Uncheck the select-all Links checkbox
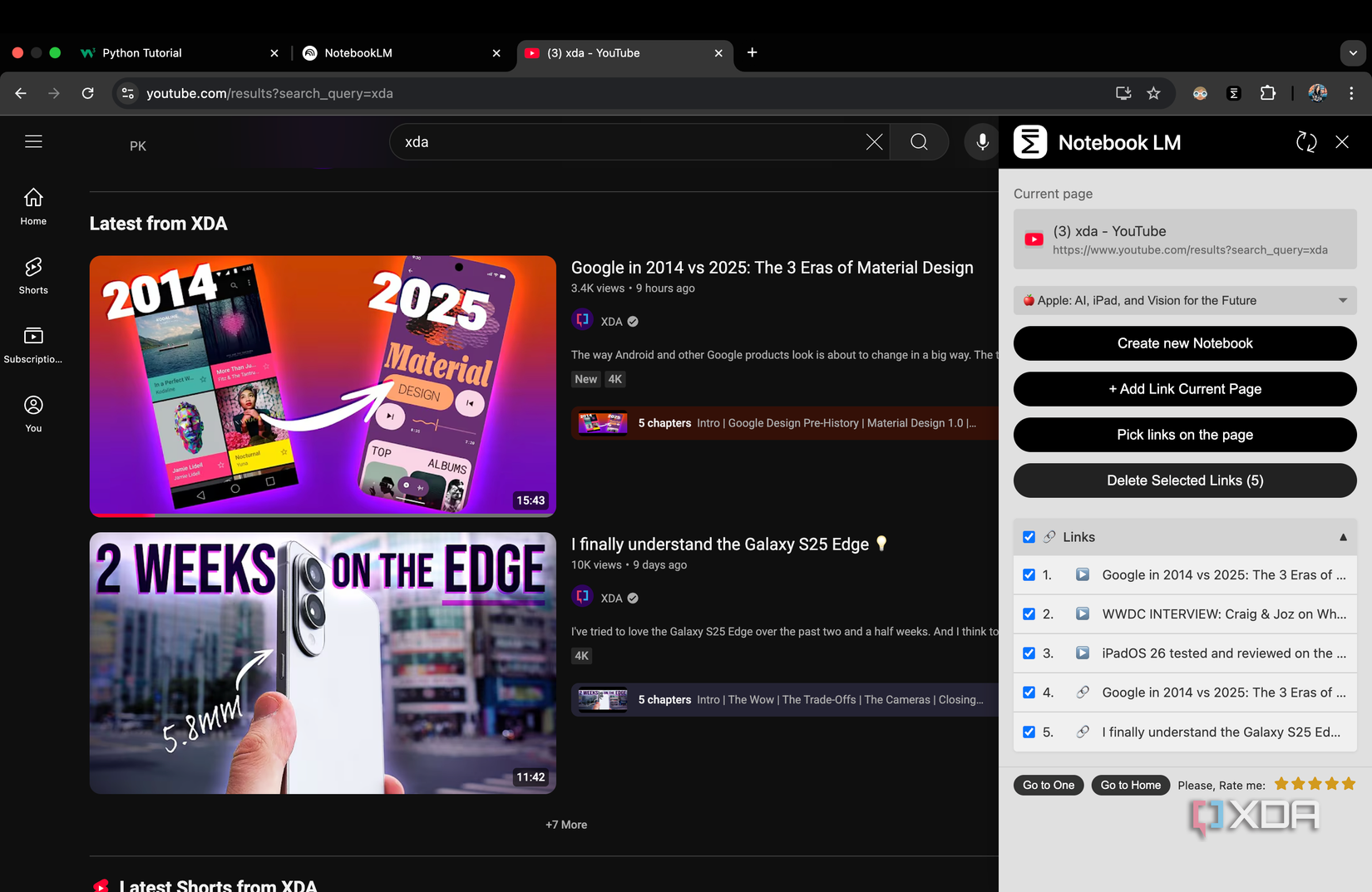This screenshot has width=1372, height=892. pos(1029,536)
